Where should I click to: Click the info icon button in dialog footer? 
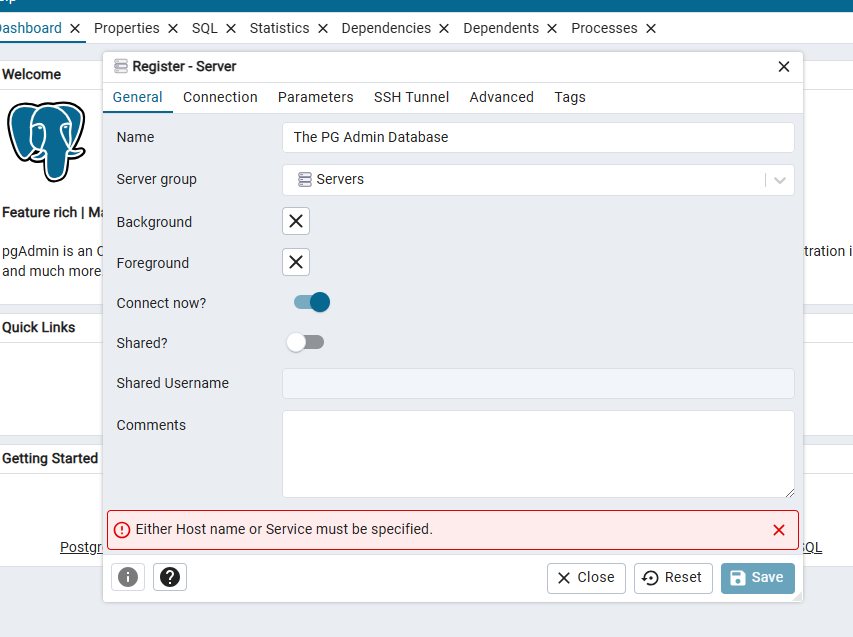pos(127,577)
